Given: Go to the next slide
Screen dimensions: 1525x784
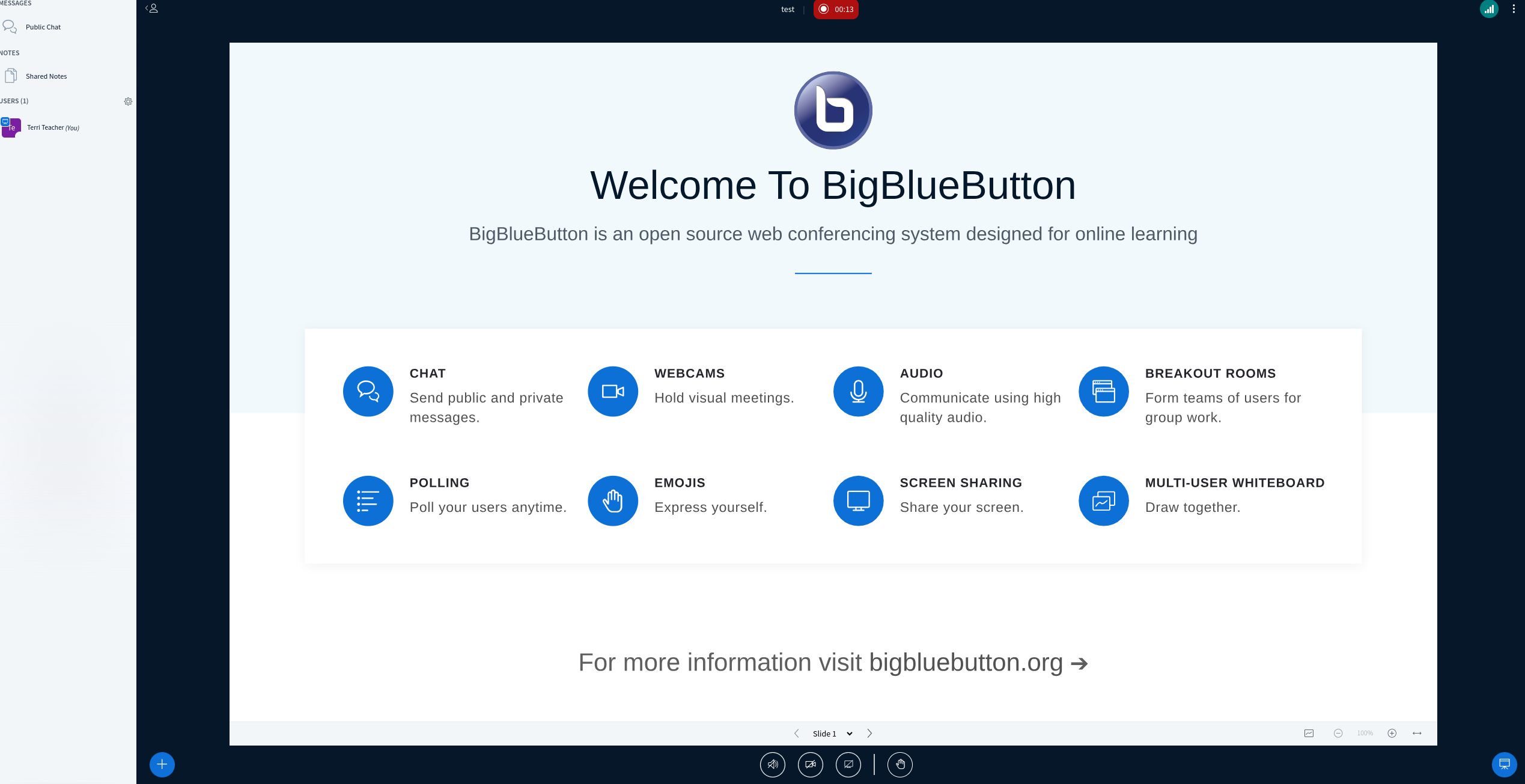Looking at the screenshot, I should (869, 734).
